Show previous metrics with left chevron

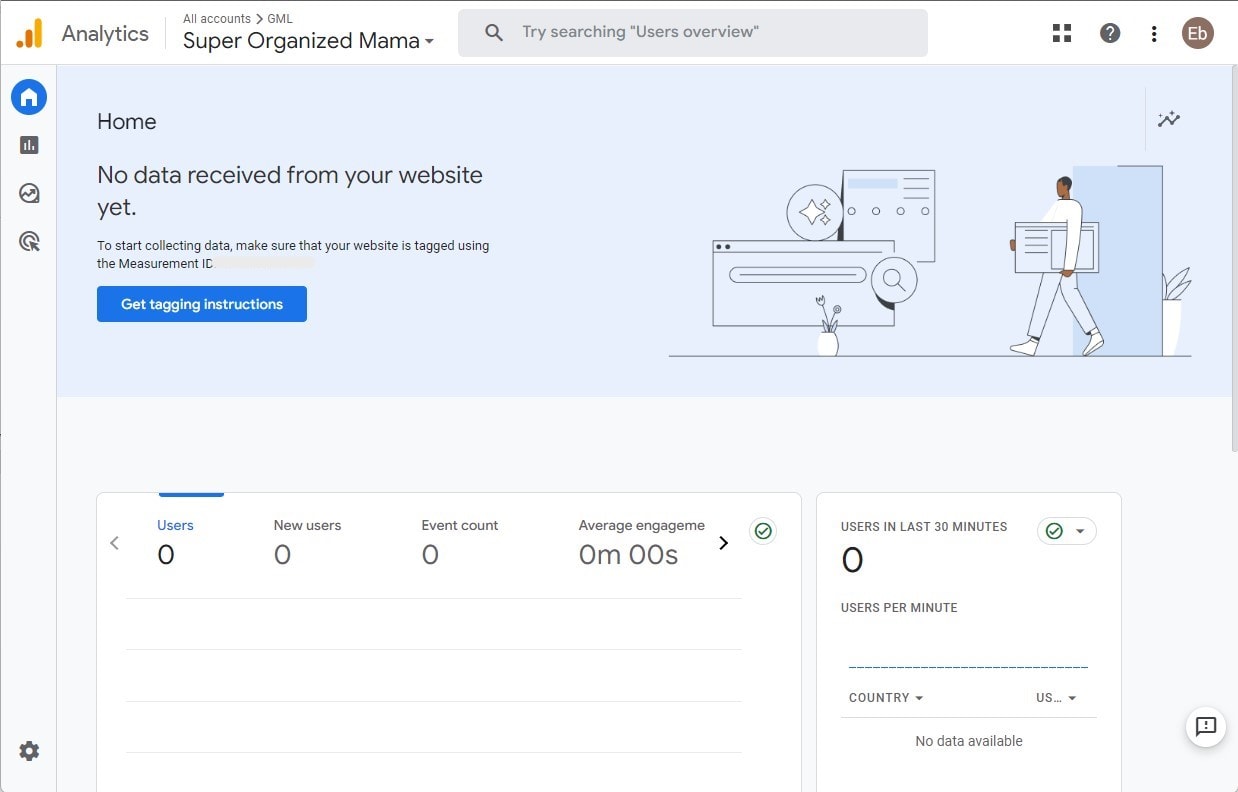pos(114,542)
